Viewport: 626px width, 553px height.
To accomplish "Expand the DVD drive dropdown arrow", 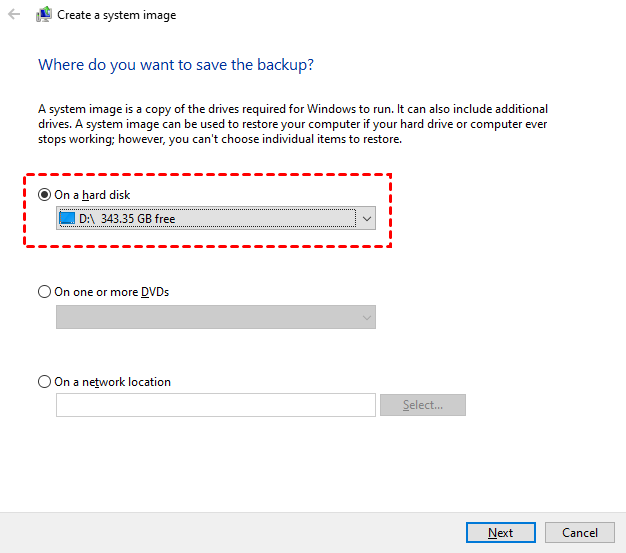I will point(366,317).
